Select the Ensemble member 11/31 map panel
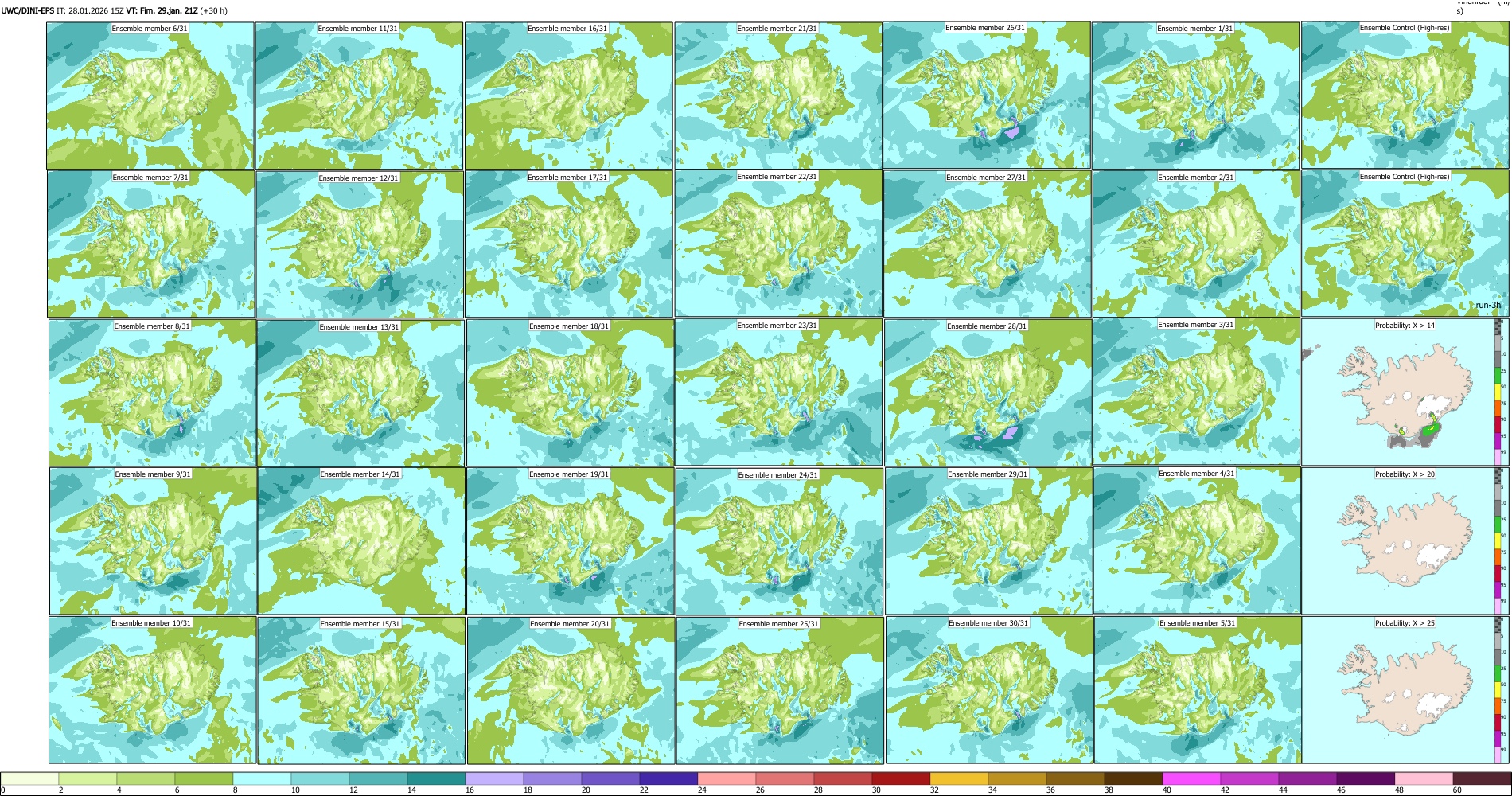Screen dimensions: 1512x796 (359, 96)
